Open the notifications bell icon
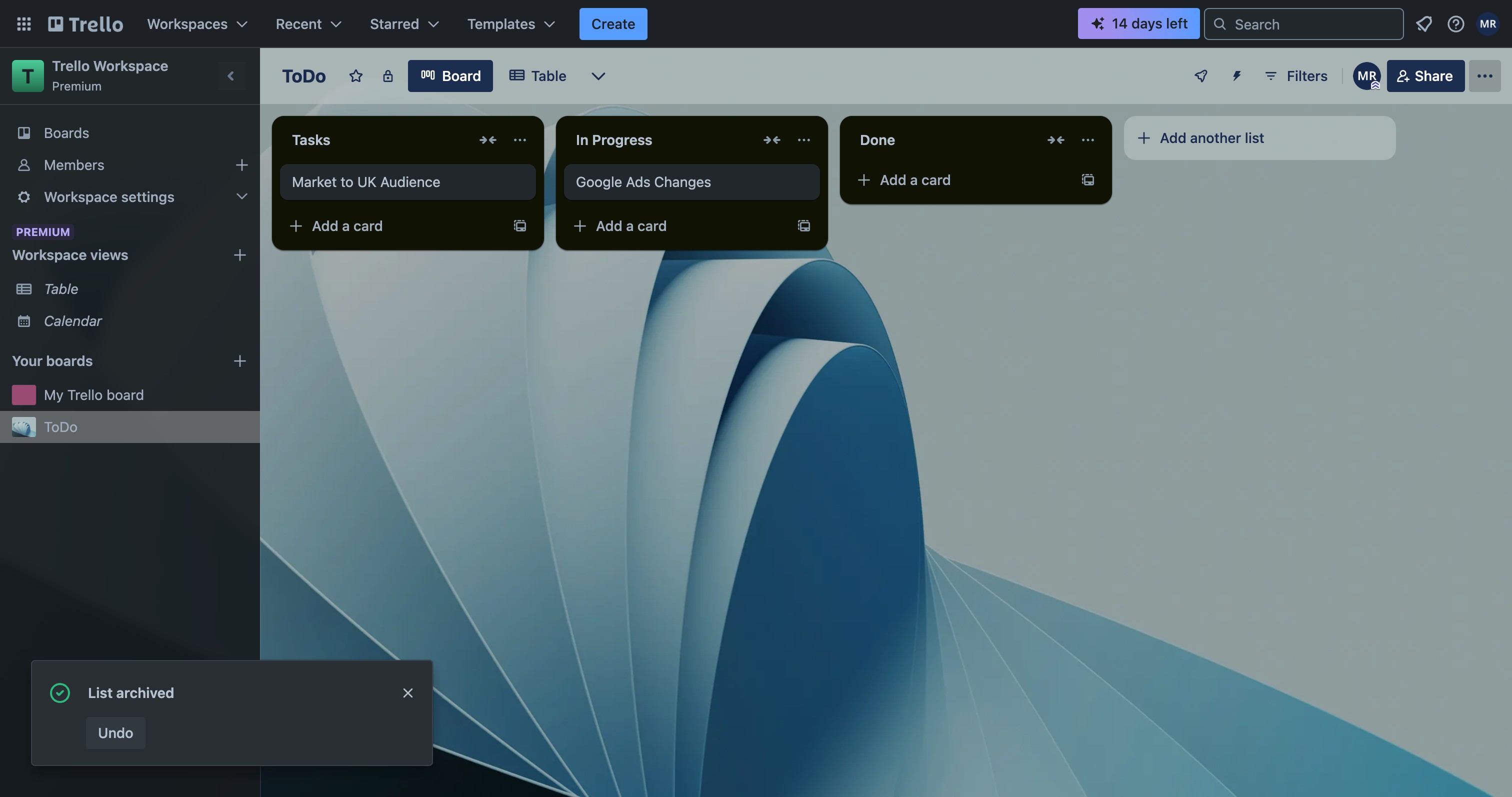 1423,24
